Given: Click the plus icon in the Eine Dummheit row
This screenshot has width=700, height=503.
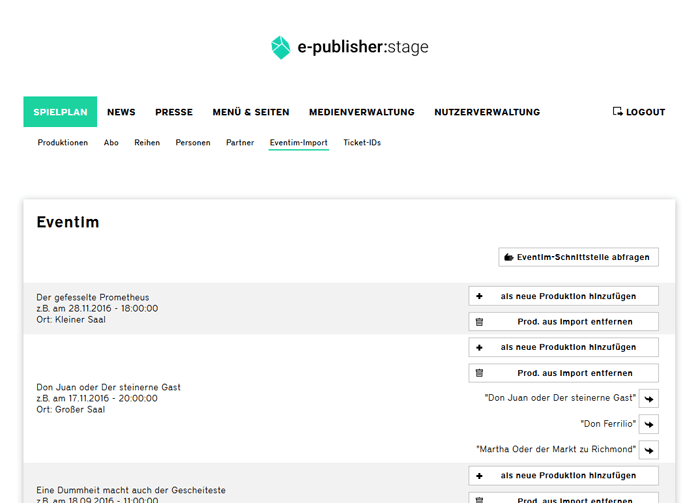Looking at the screenshot, I should click(x=479, y=476).
